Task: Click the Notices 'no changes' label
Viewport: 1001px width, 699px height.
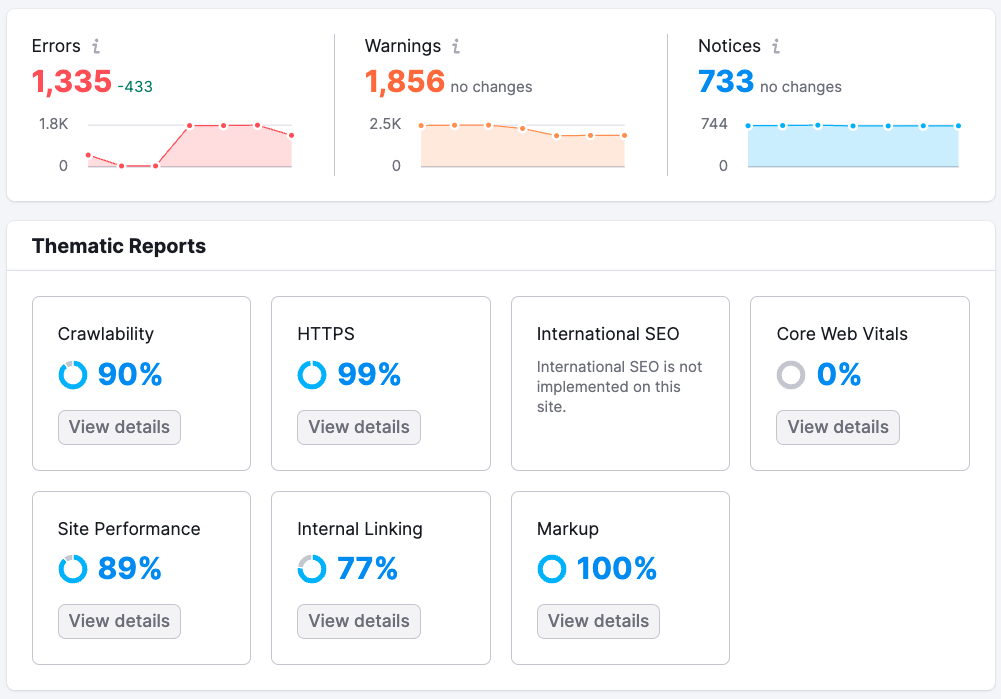Action: tap(801, 87)
